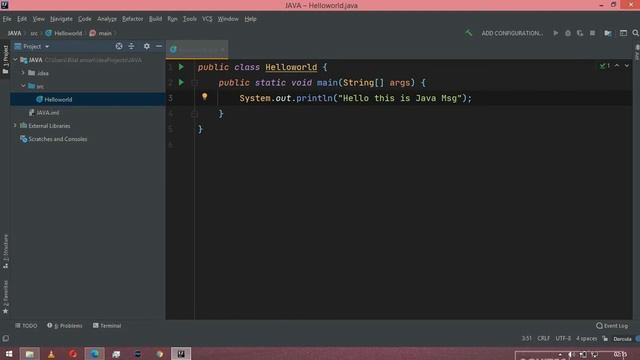Open line separator CRLF selector
640x360 pixels.
543,338
